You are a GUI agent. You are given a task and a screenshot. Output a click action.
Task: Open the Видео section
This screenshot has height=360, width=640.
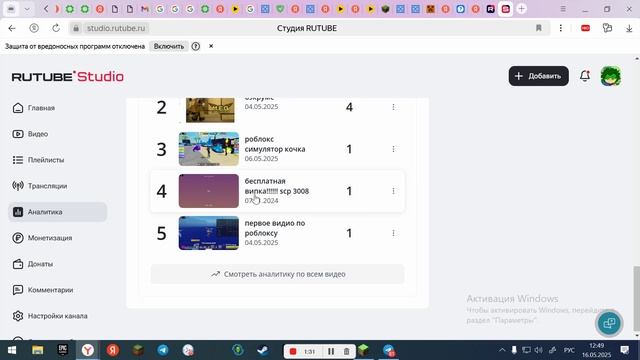(x=30, y=134)
